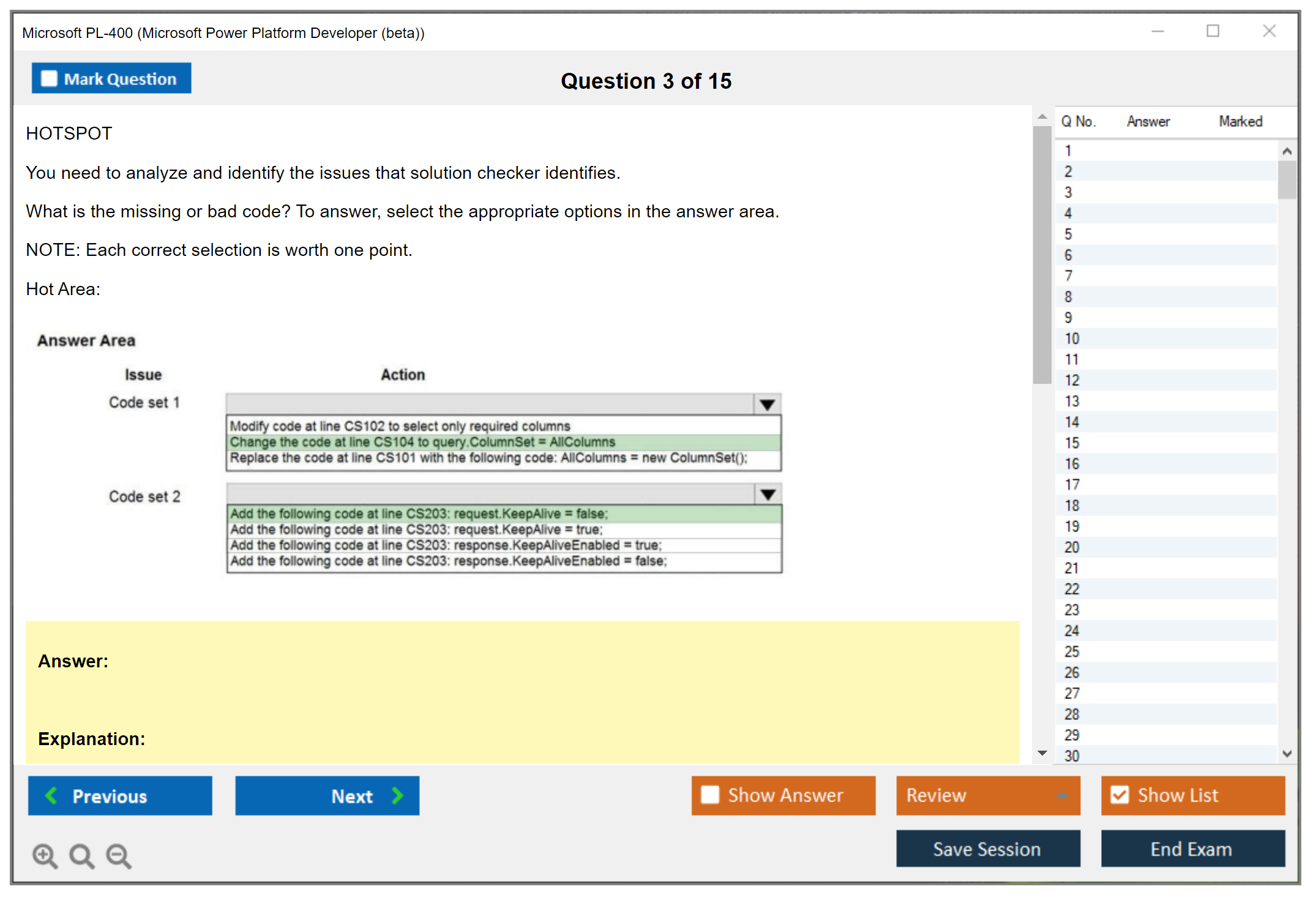Uncheck the Show List checkbox

pos(1120,795)
